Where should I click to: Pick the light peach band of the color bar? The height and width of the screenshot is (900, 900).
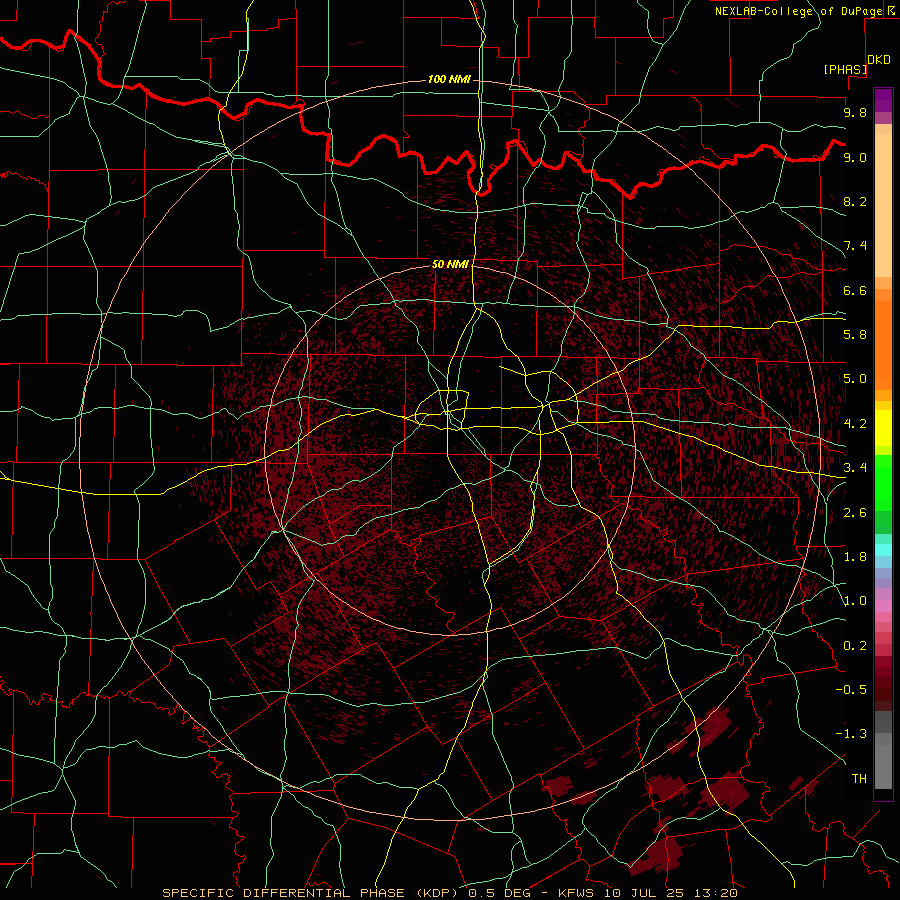(883, 205)
